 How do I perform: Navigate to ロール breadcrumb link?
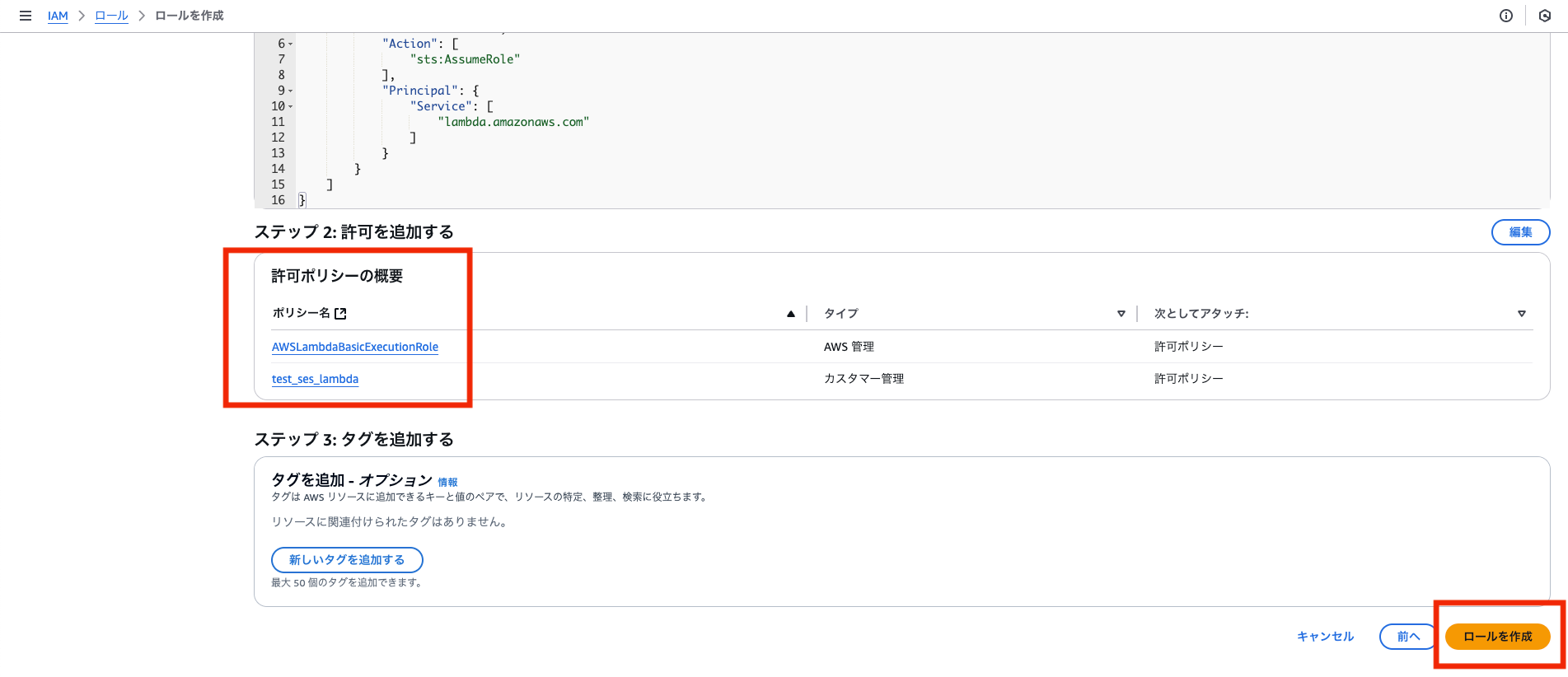pyautogui.click(x=111, y=16)
